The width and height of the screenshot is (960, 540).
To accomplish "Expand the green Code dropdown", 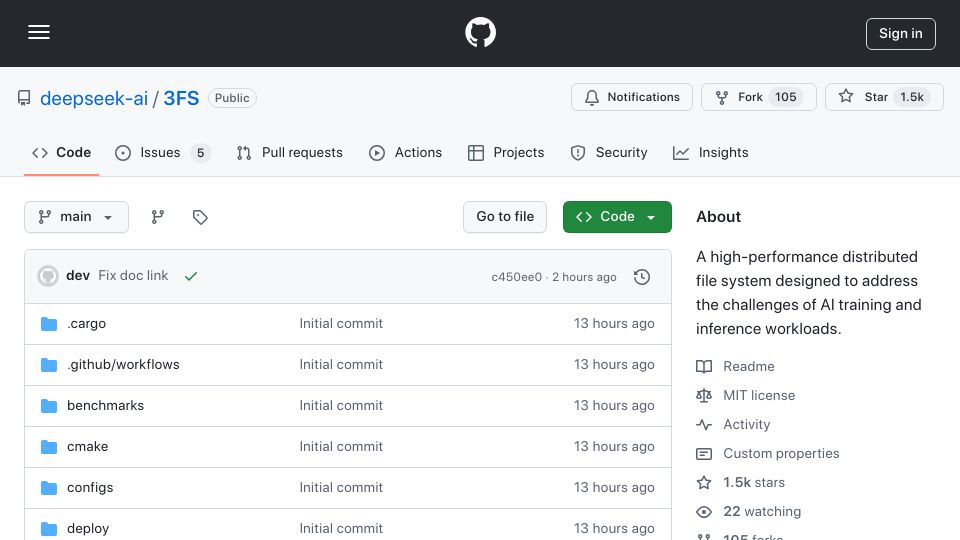I will click(617, 217).
